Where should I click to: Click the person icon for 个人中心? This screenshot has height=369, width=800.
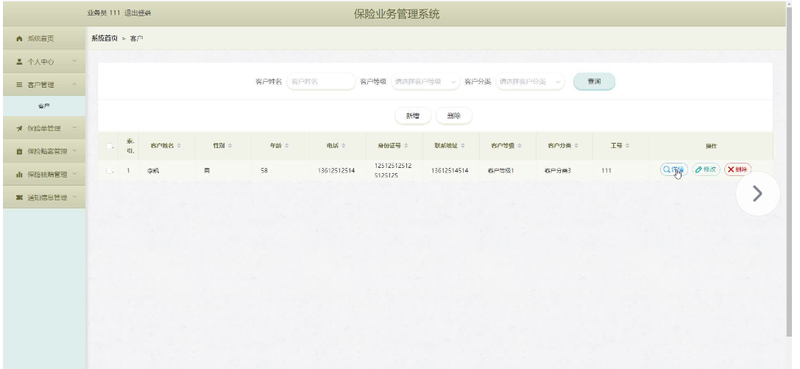[x=19, y=62]
